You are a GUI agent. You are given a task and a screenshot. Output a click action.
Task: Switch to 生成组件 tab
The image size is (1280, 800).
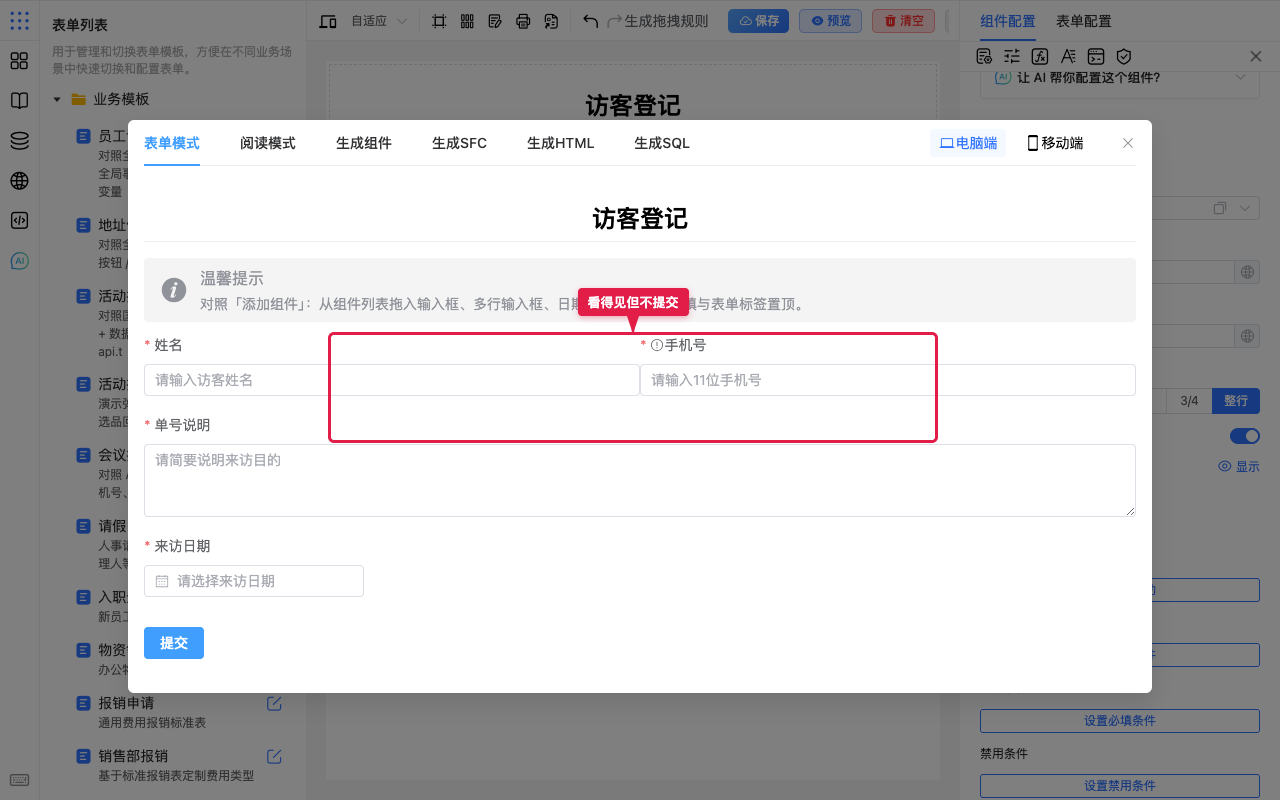pyautogui.click(x=364, y=143)
